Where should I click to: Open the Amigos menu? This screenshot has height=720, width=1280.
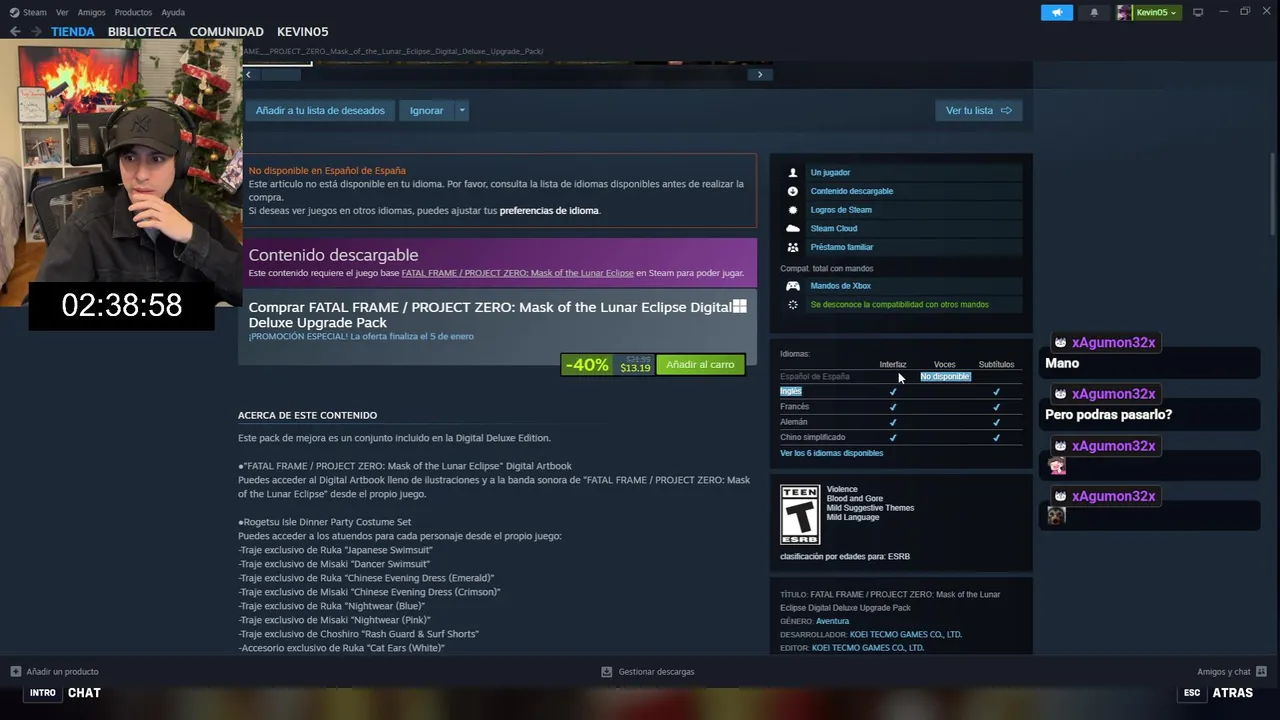pos(91,12)
